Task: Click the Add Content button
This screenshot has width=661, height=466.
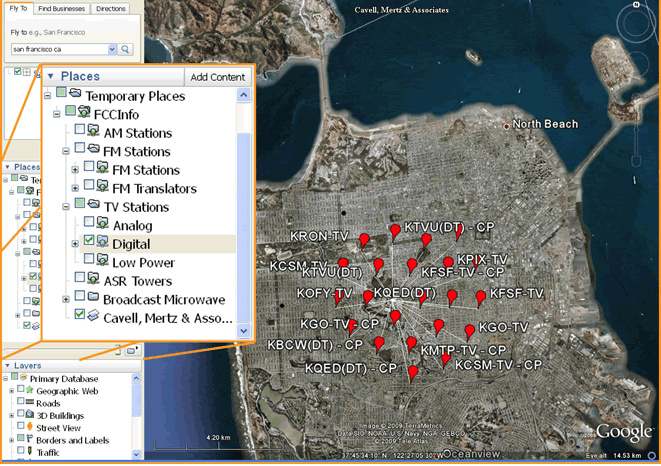Action: click(218, 77)
